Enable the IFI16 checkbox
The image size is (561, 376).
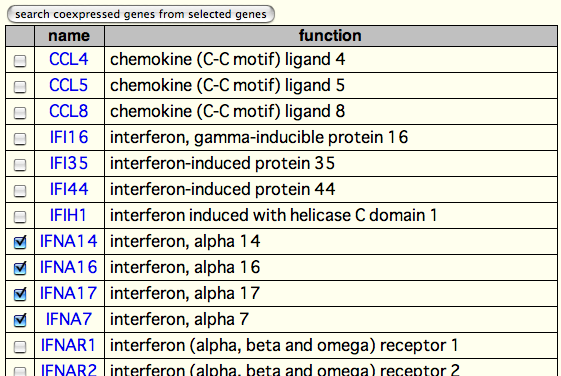pos(20,139)
